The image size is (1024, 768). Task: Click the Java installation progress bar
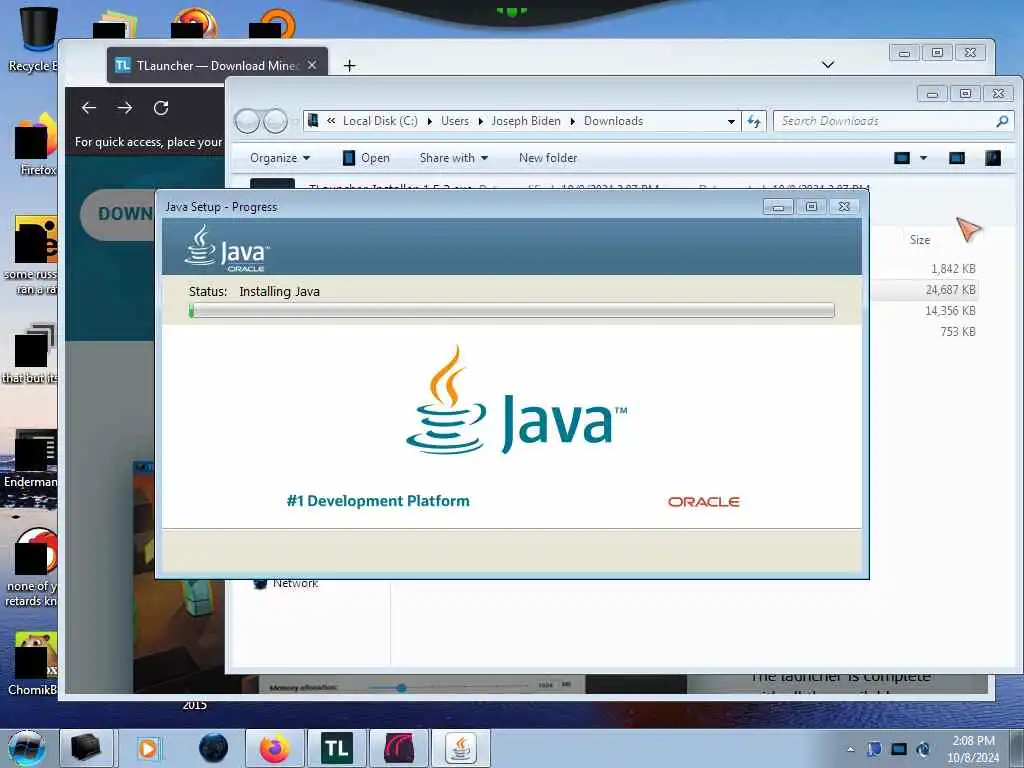512,310
